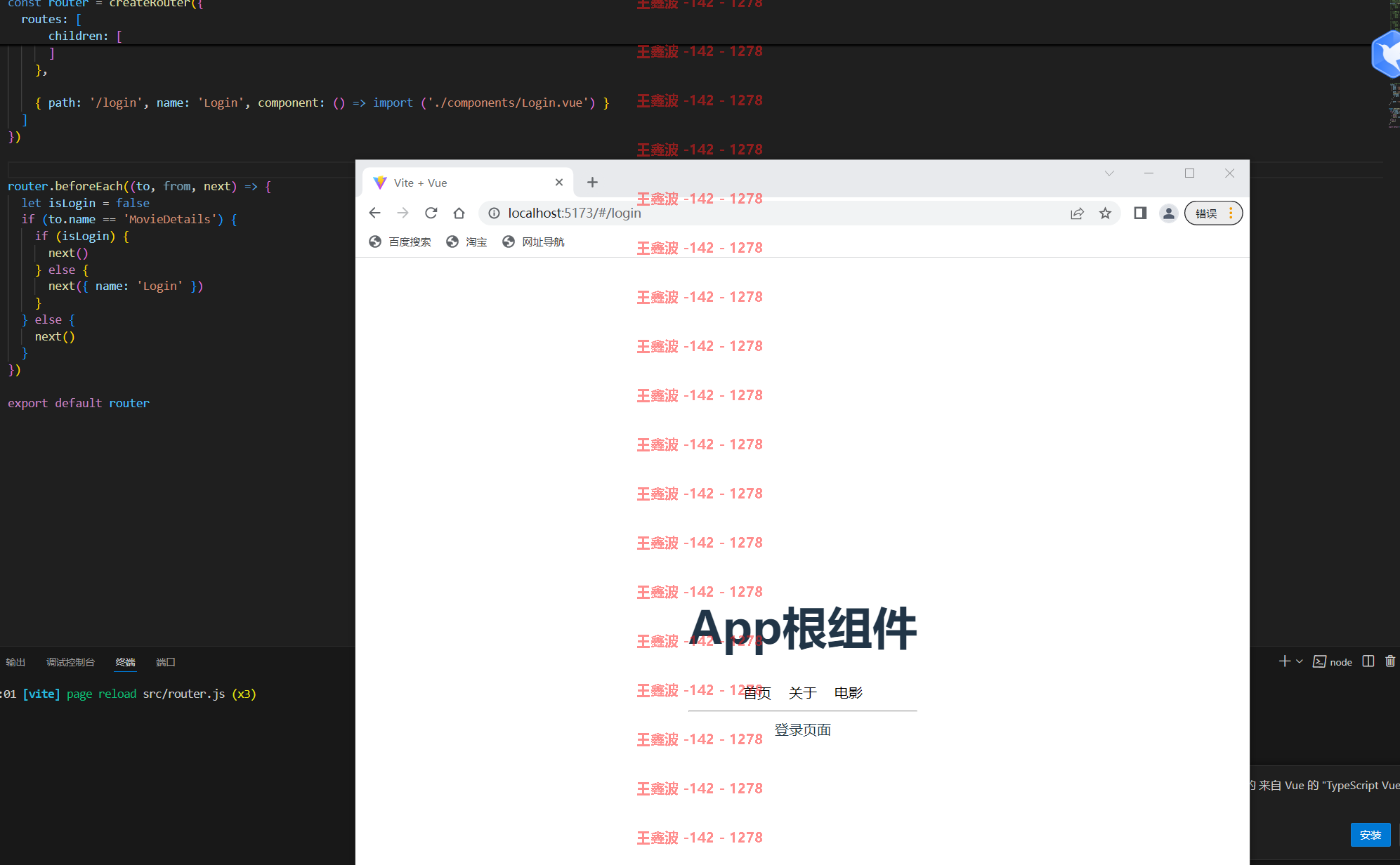Select the Vite + Vue tab
Viewport: 1400px width, 865px height.
click(x=468, y=183)
